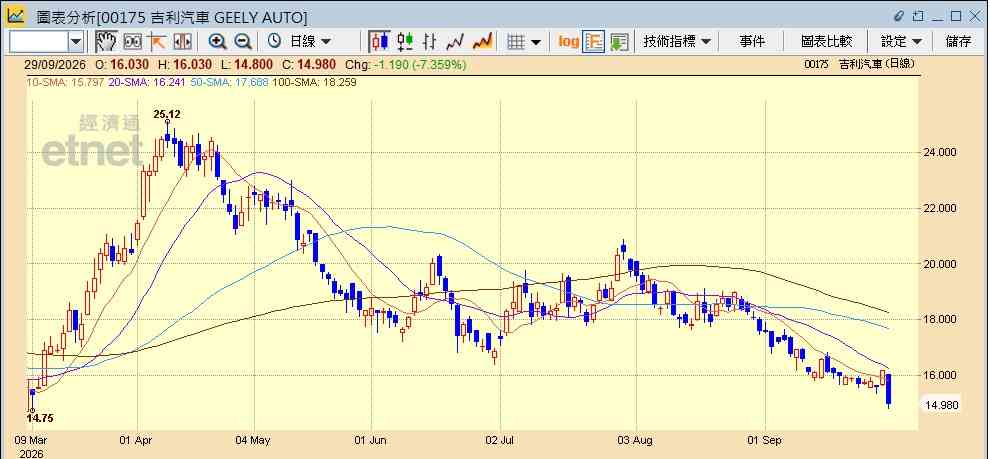This screenshot has height=459, width=990.
Task: Switch to green-red candlestick chart type
Action: pos(405,42)
